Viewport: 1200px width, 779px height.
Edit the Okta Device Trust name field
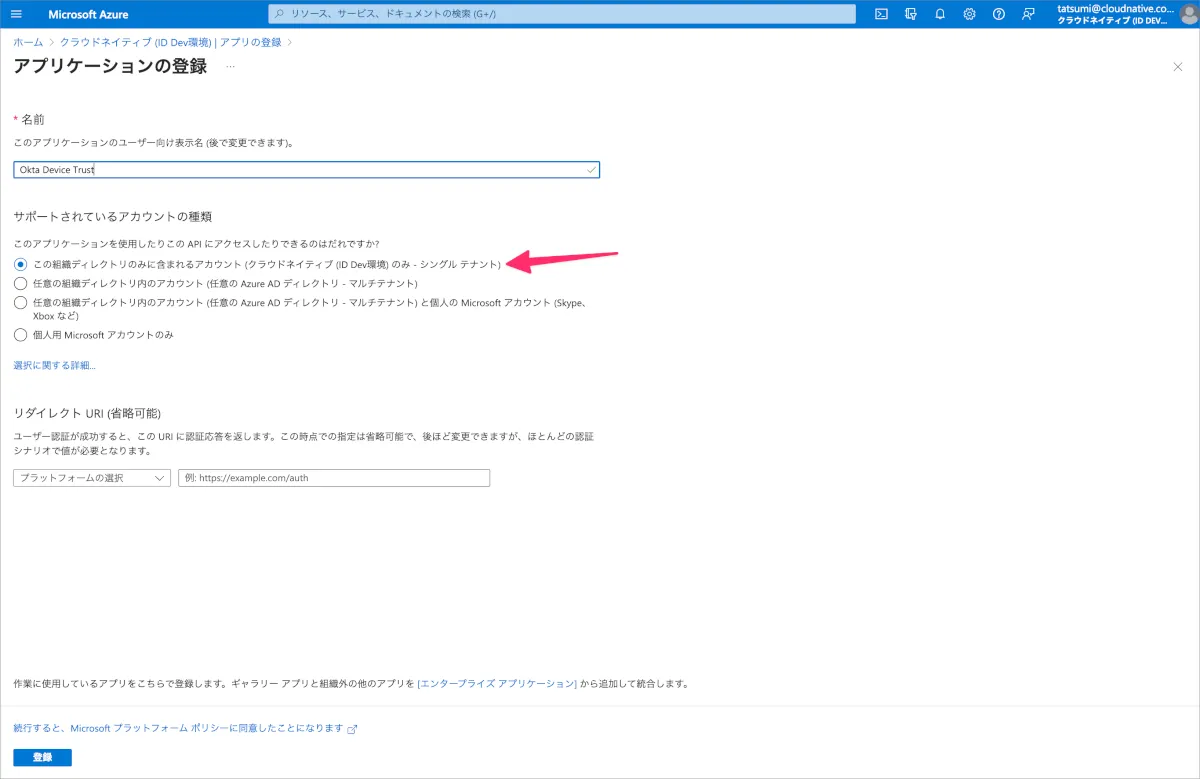pos(306,170)
